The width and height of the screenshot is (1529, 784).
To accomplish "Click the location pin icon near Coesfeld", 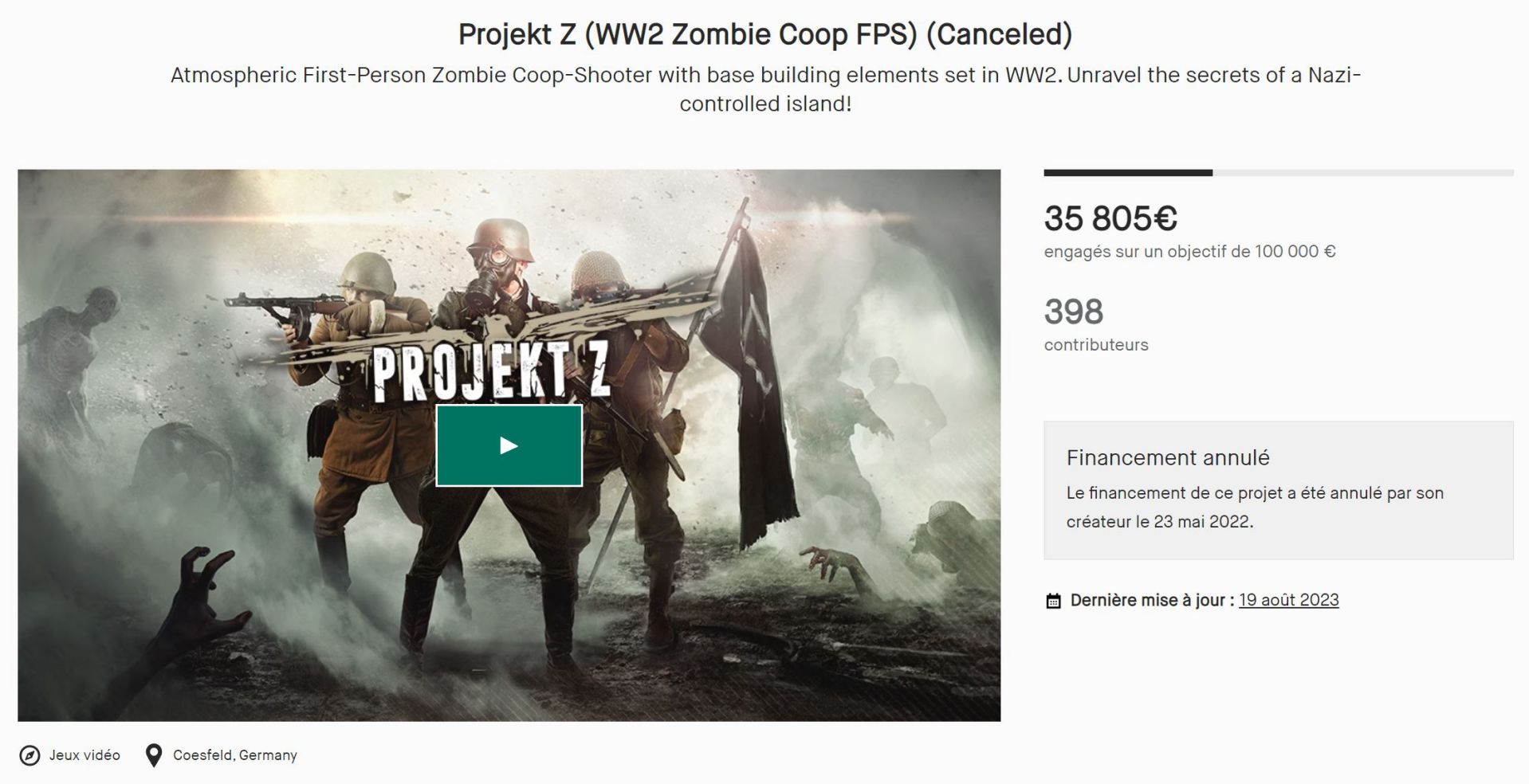I will [x=154, y=755].
